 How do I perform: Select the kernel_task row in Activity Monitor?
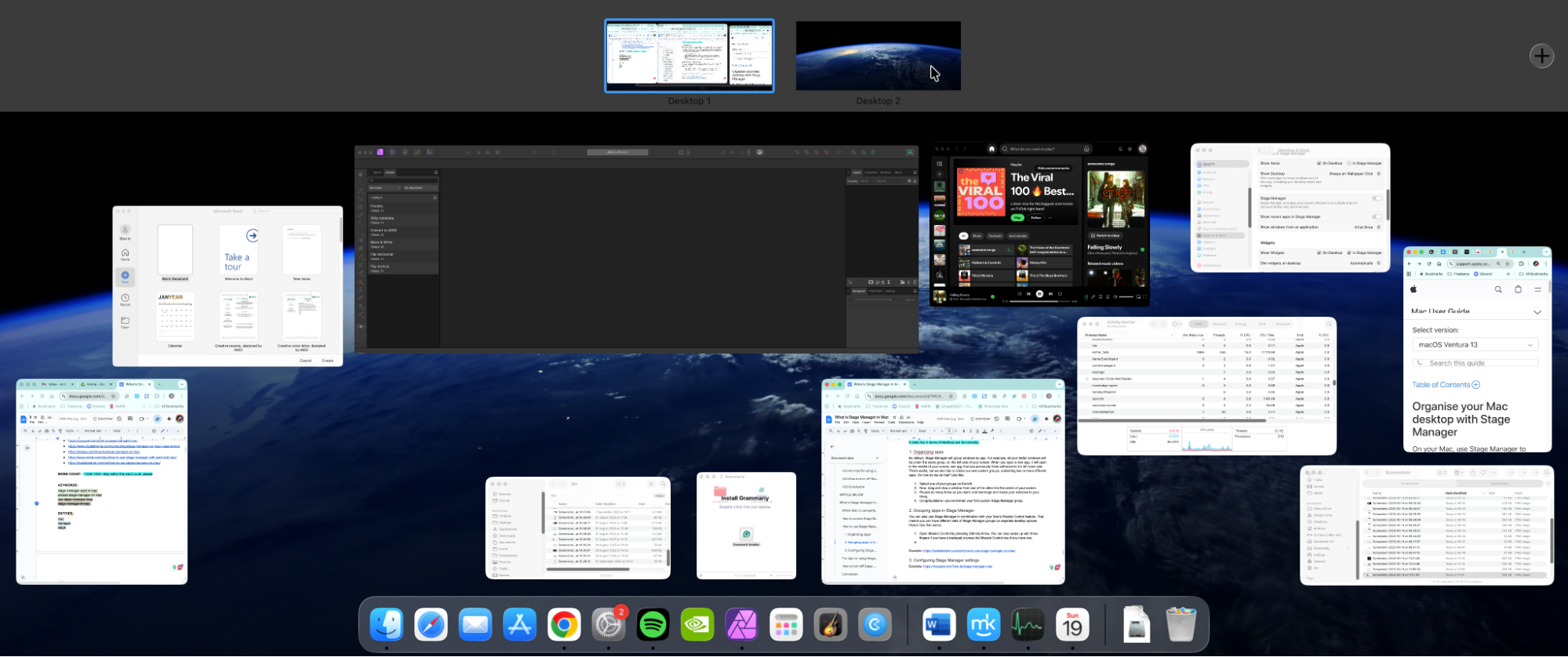(1206, 352)
